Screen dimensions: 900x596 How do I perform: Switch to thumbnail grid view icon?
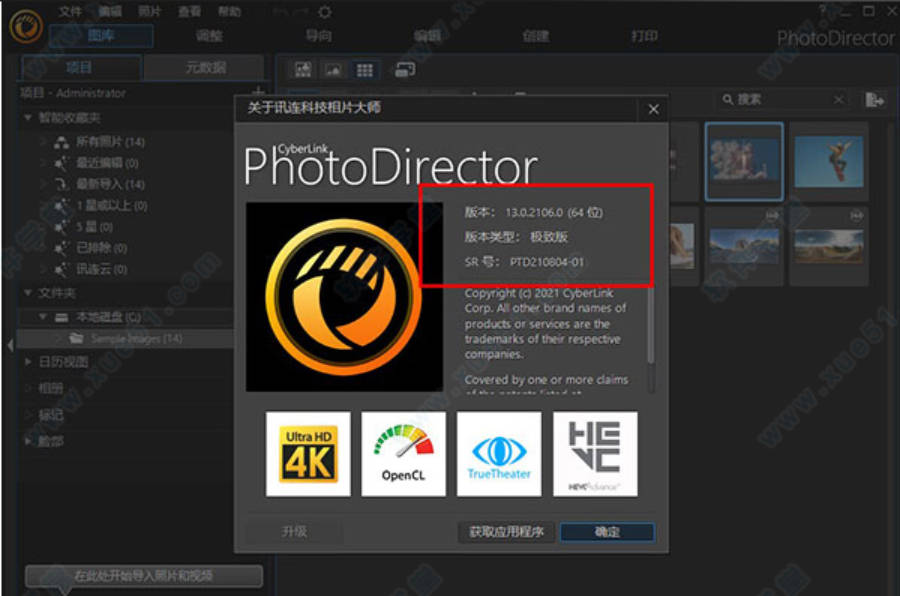click(364, 70)
